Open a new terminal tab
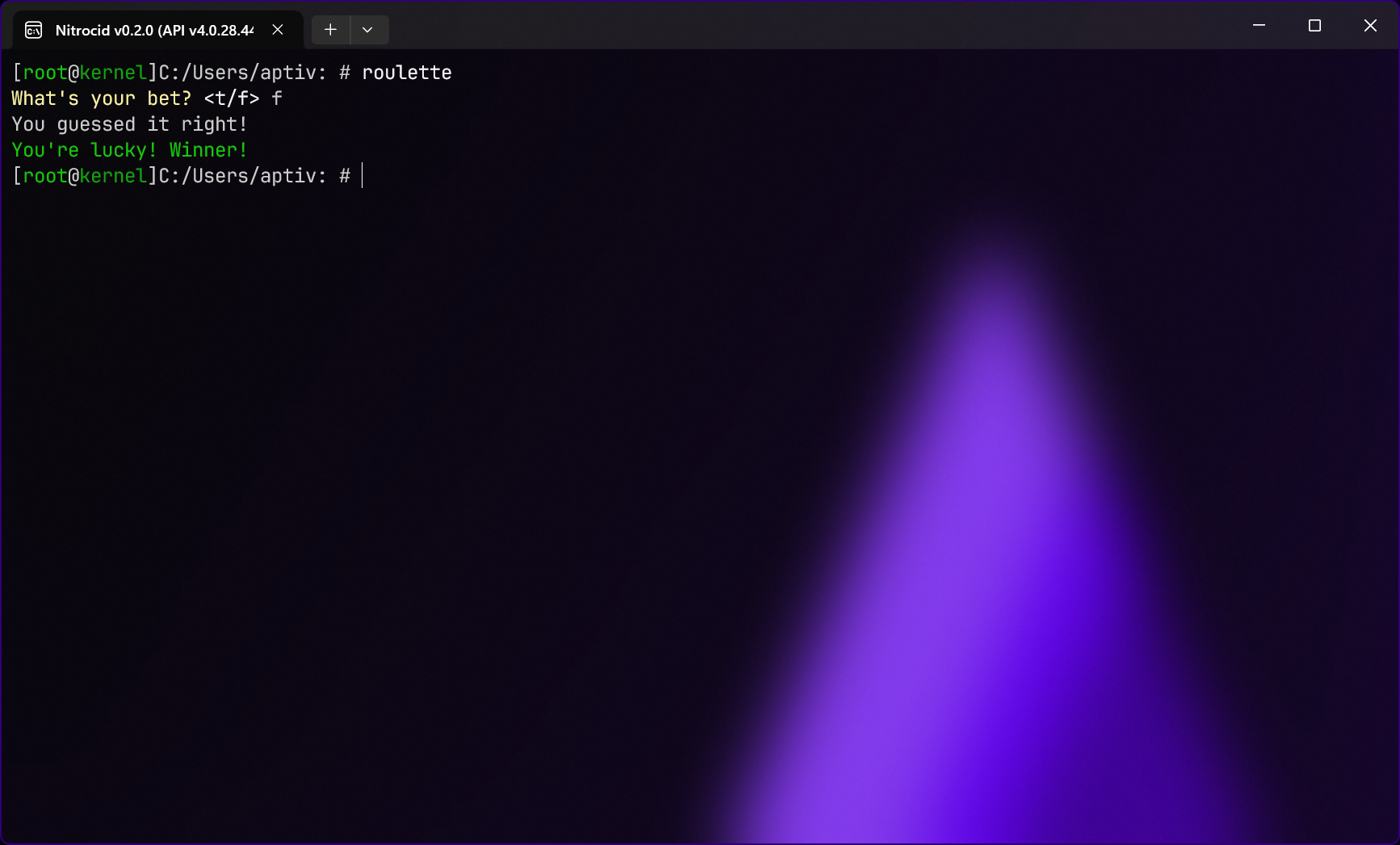The height and width of the screenshot is (845, 1400). [330, 30]
